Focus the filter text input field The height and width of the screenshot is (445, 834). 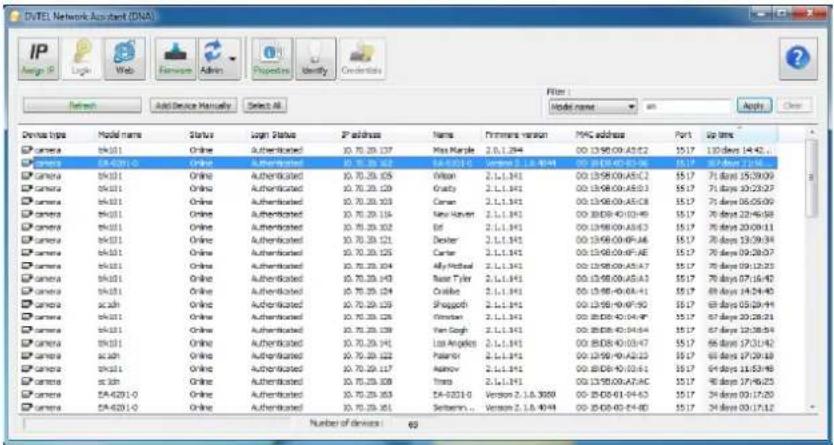(x=687, y=106)
